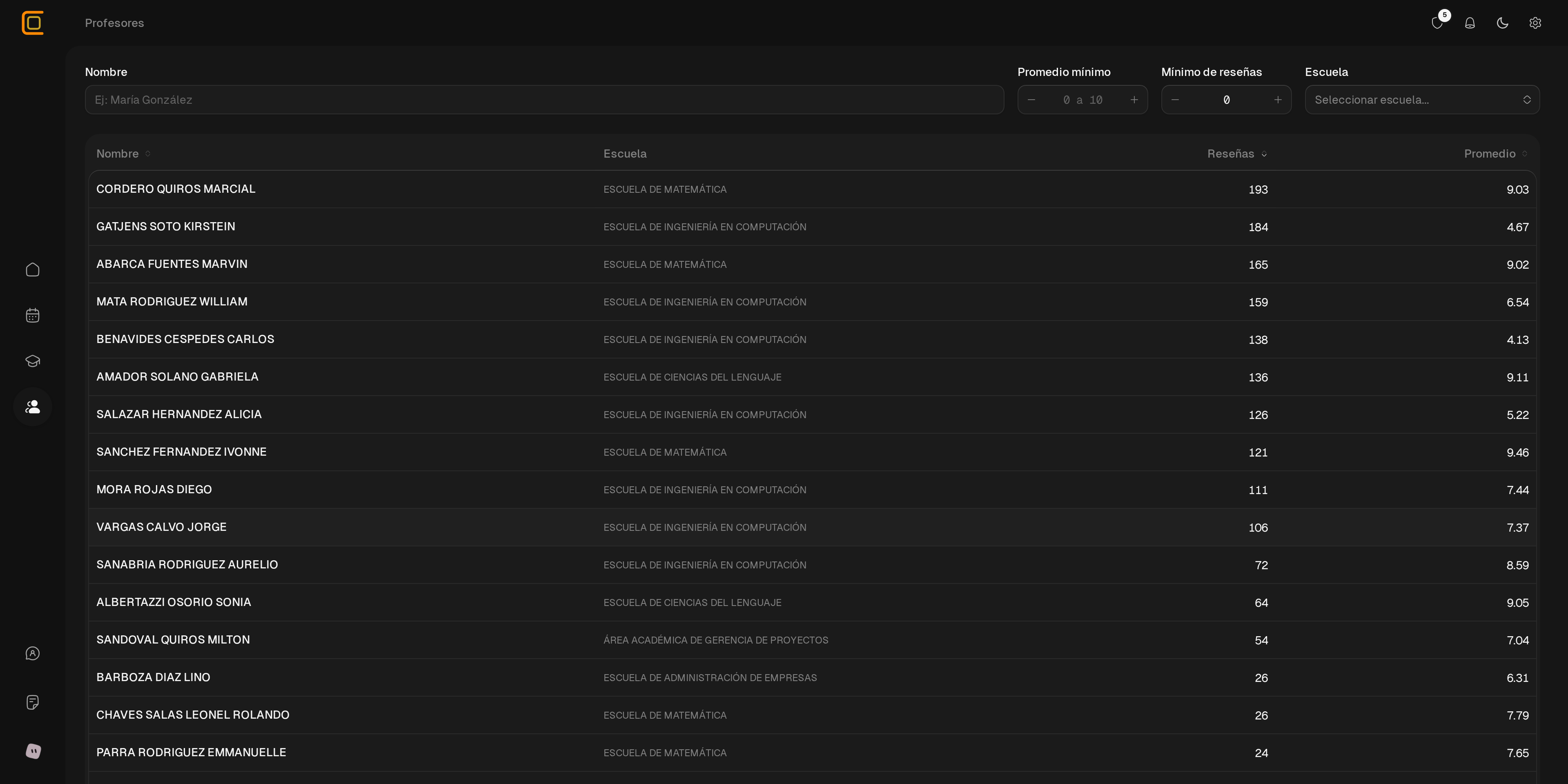
Task: Open the home icon in sidebar
Action: pyautogui.click(x=33, y=269)
